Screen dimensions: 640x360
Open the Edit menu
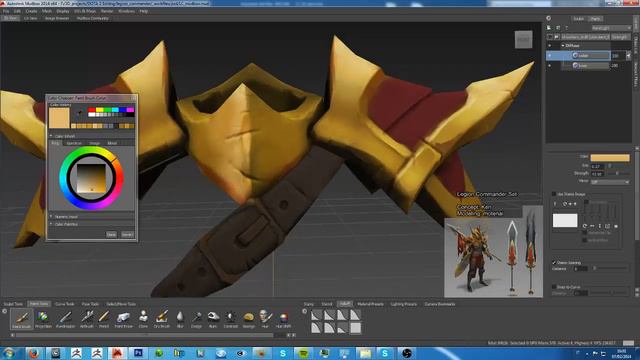[x=17, y=11]
